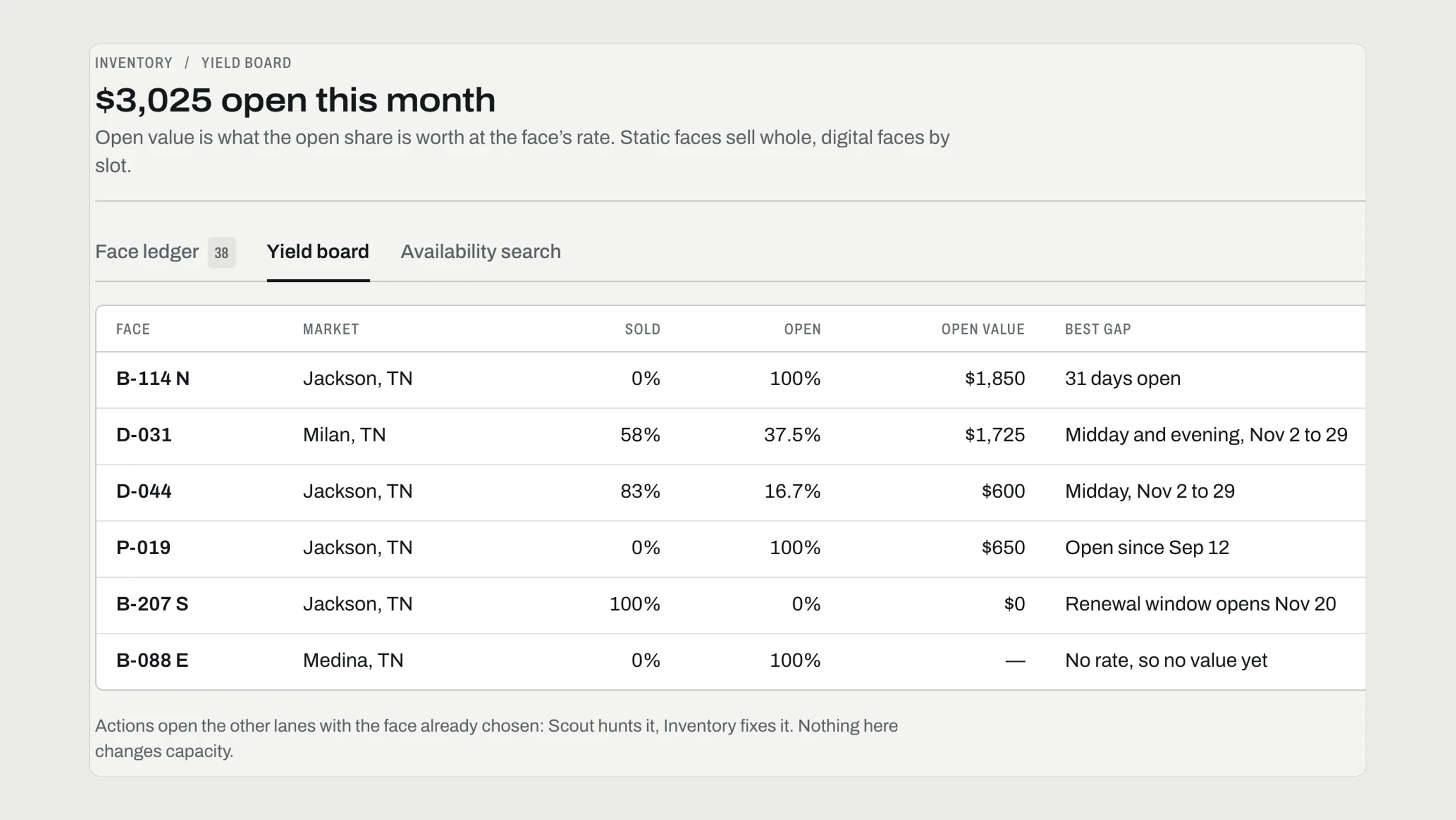Viewport: 1456px width, 820px height.
Task: Sort by the Open Value column header
Action: [x=982, y=329]
